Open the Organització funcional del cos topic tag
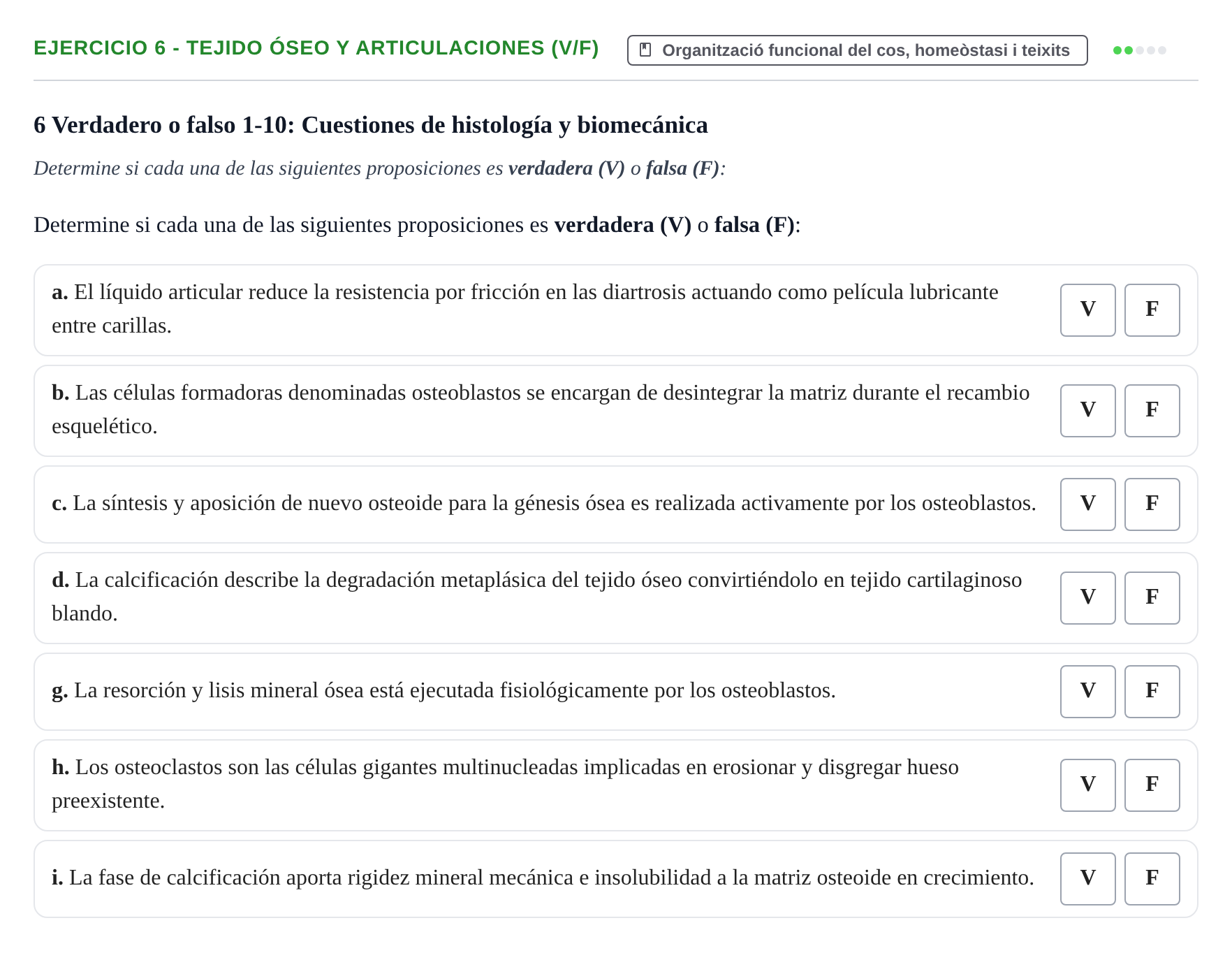This screenshot has width=1232, height=953. 857,50
